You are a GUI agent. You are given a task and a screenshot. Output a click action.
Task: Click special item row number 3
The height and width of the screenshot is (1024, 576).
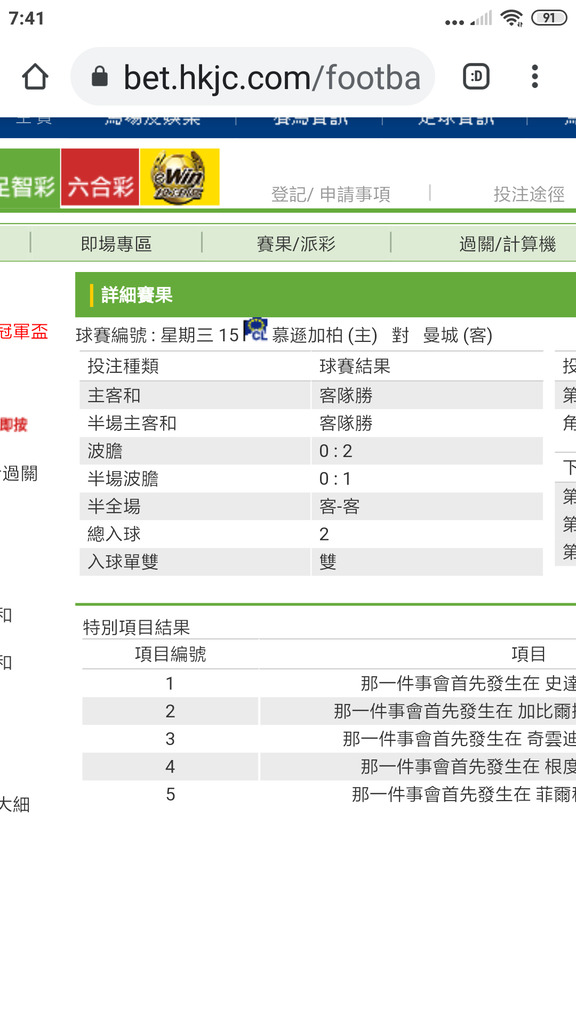(170, 739)
